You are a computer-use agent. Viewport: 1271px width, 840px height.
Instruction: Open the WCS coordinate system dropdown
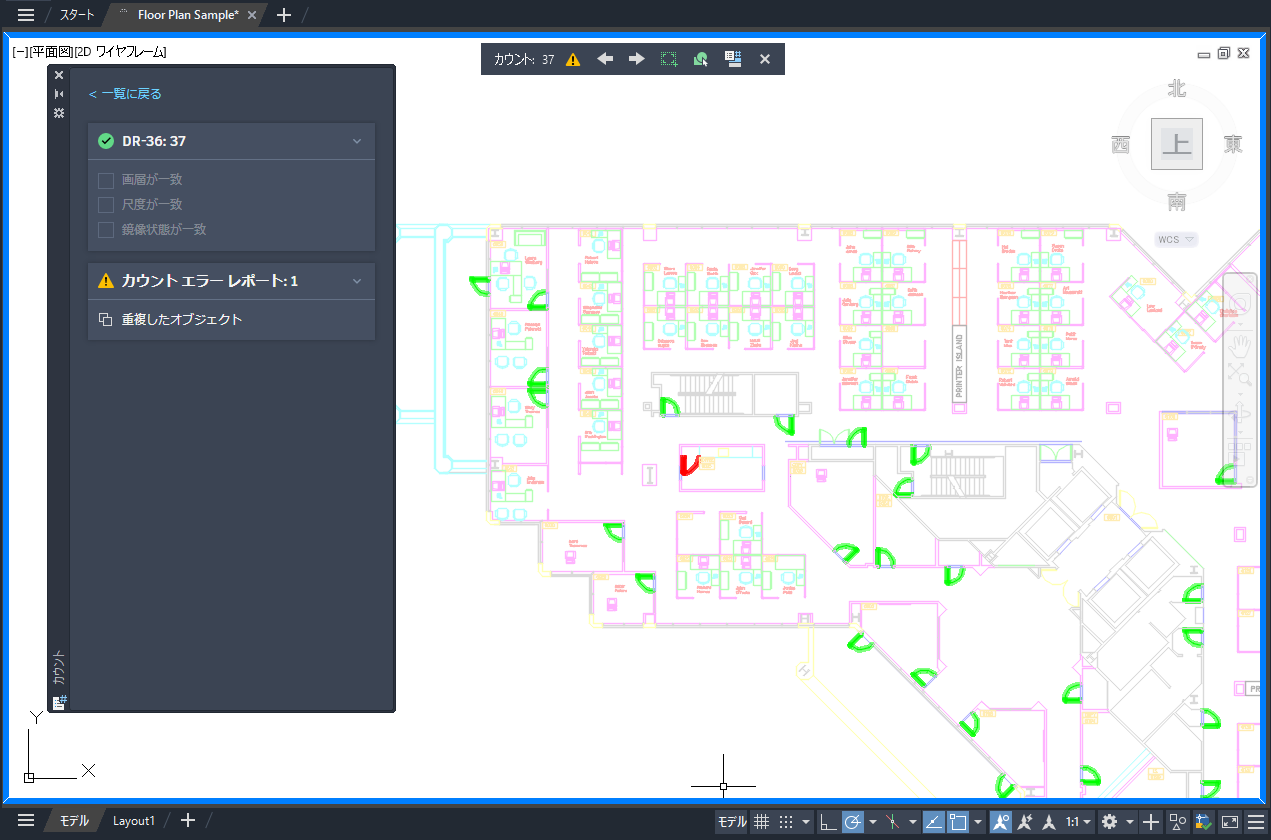(x=1177, y=240)
